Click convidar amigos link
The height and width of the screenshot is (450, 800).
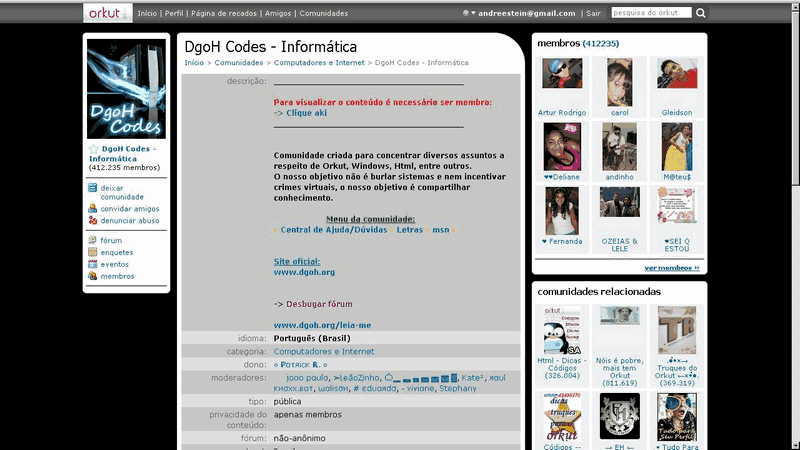click(130, 209)
